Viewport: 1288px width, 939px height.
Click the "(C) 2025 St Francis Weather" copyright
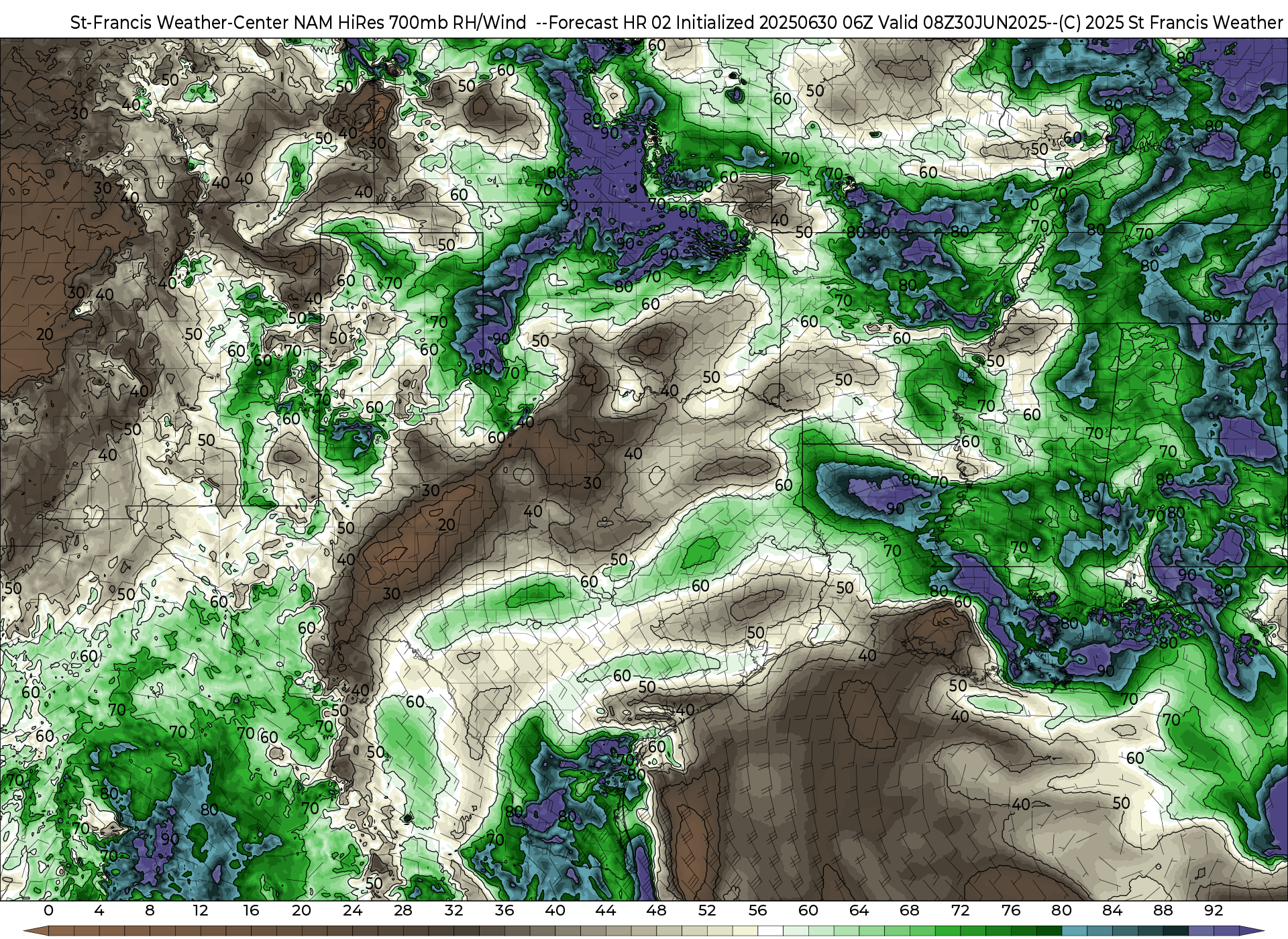click(1171, 22)
